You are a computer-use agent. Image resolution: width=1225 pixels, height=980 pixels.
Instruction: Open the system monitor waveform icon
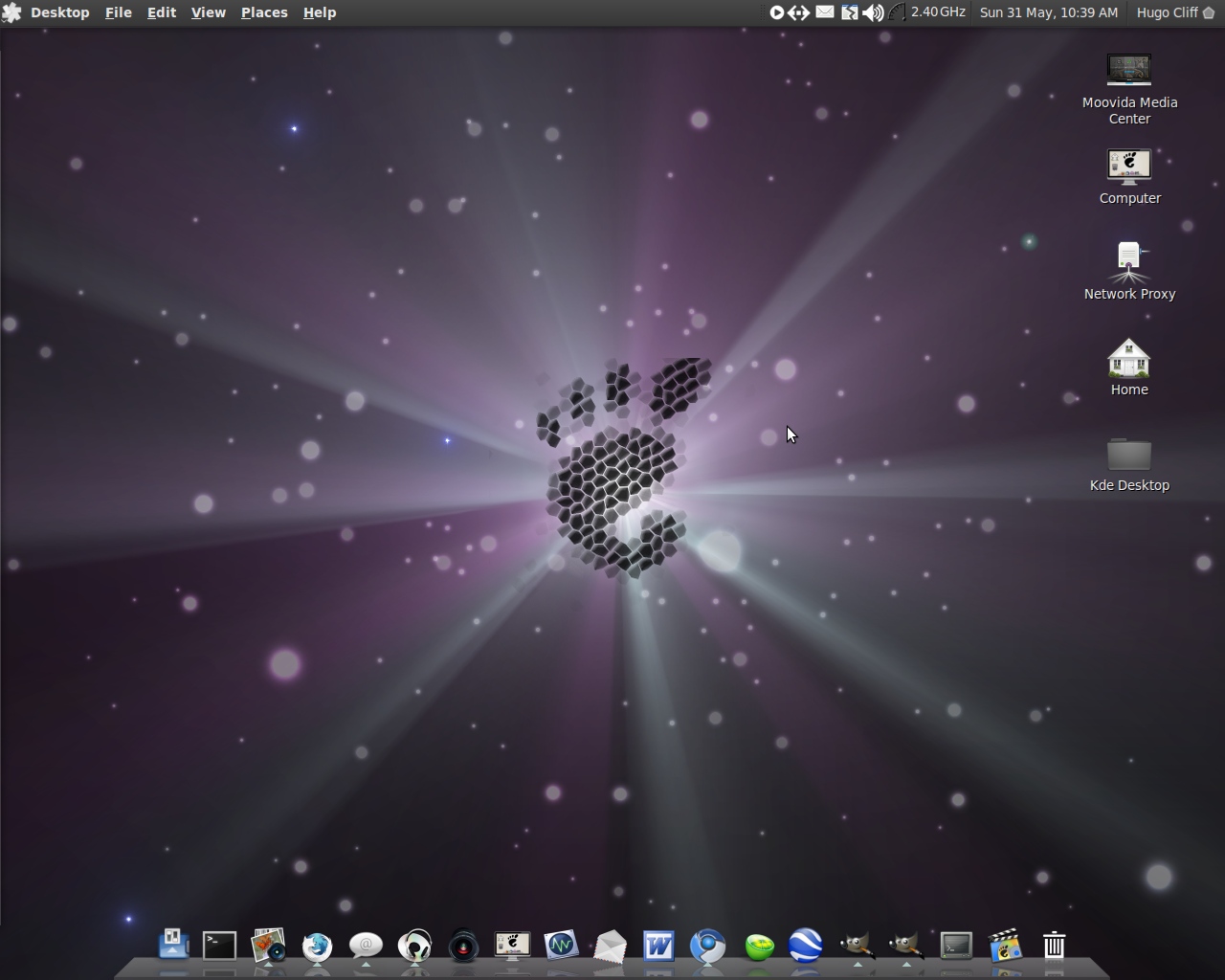(561, 946)
